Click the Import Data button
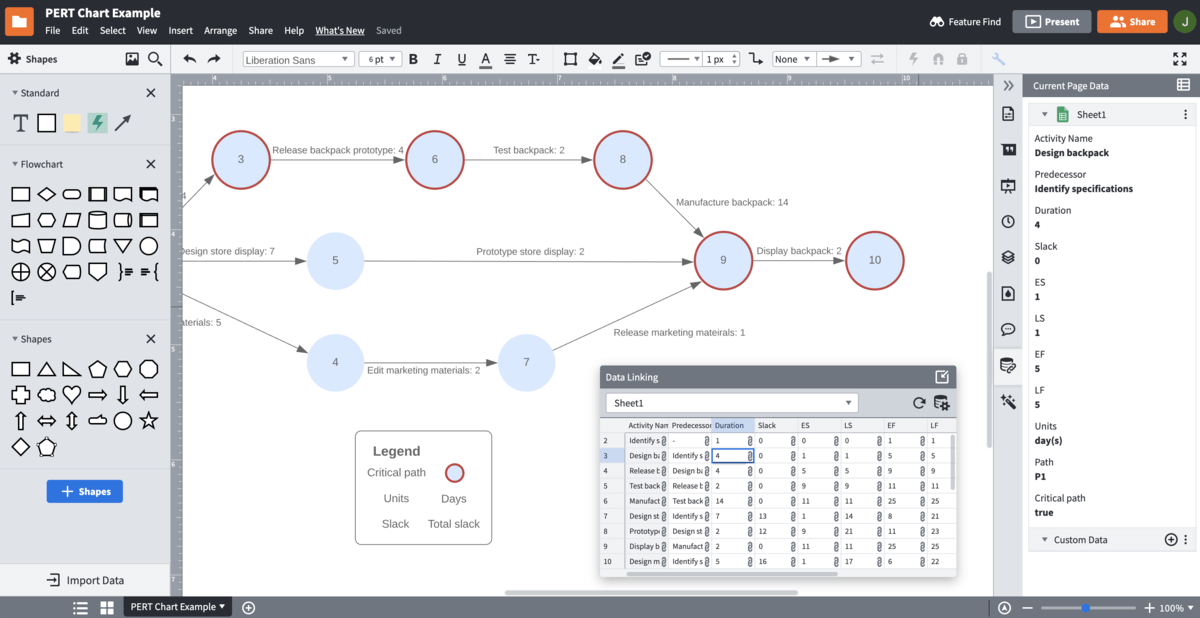The height and width of the screenshot is (618, 1200). click(x=85, y=580)
